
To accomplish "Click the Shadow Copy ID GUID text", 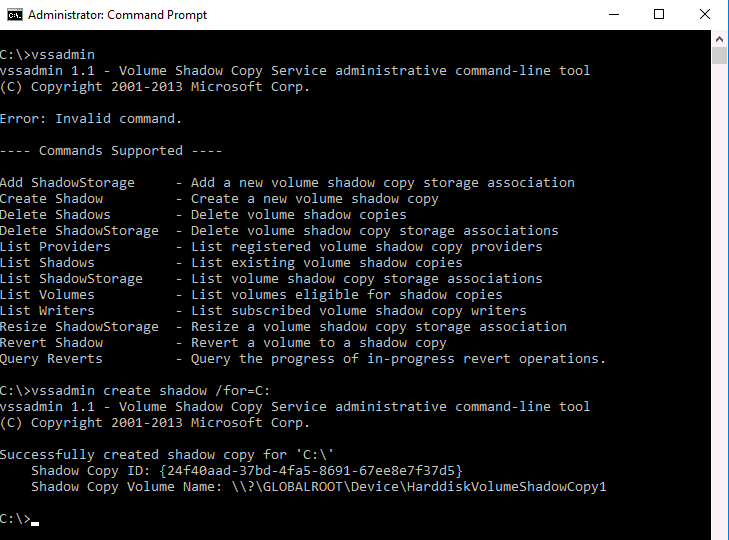I will click(311, 471).
